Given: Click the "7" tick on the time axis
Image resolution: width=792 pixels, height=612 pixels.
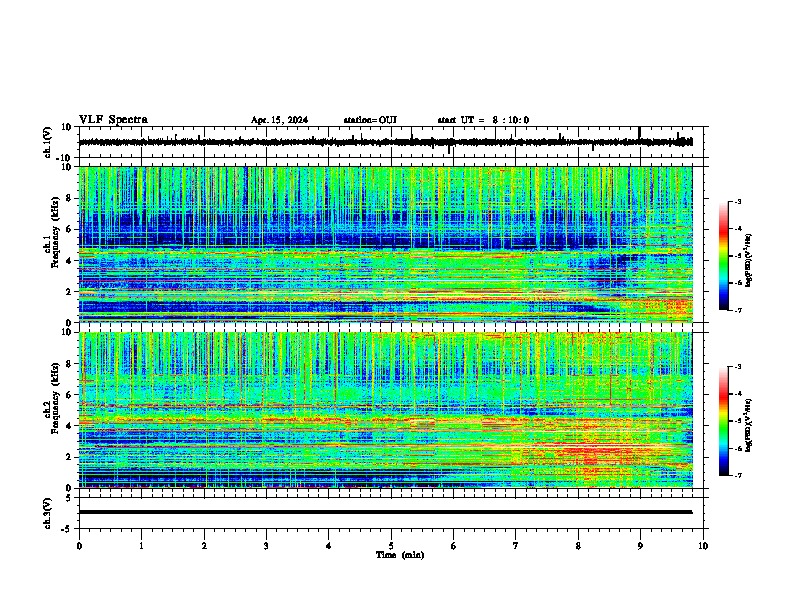Looking at the screenshot, I should pos(516,546).
